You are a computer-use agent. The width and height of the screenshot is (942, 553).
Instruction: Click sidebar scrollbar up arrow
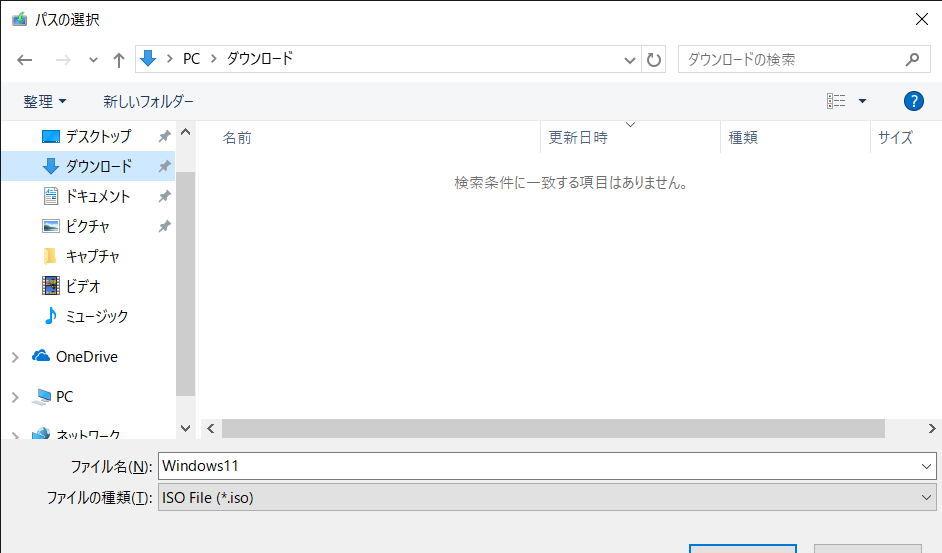coord(186,132)
